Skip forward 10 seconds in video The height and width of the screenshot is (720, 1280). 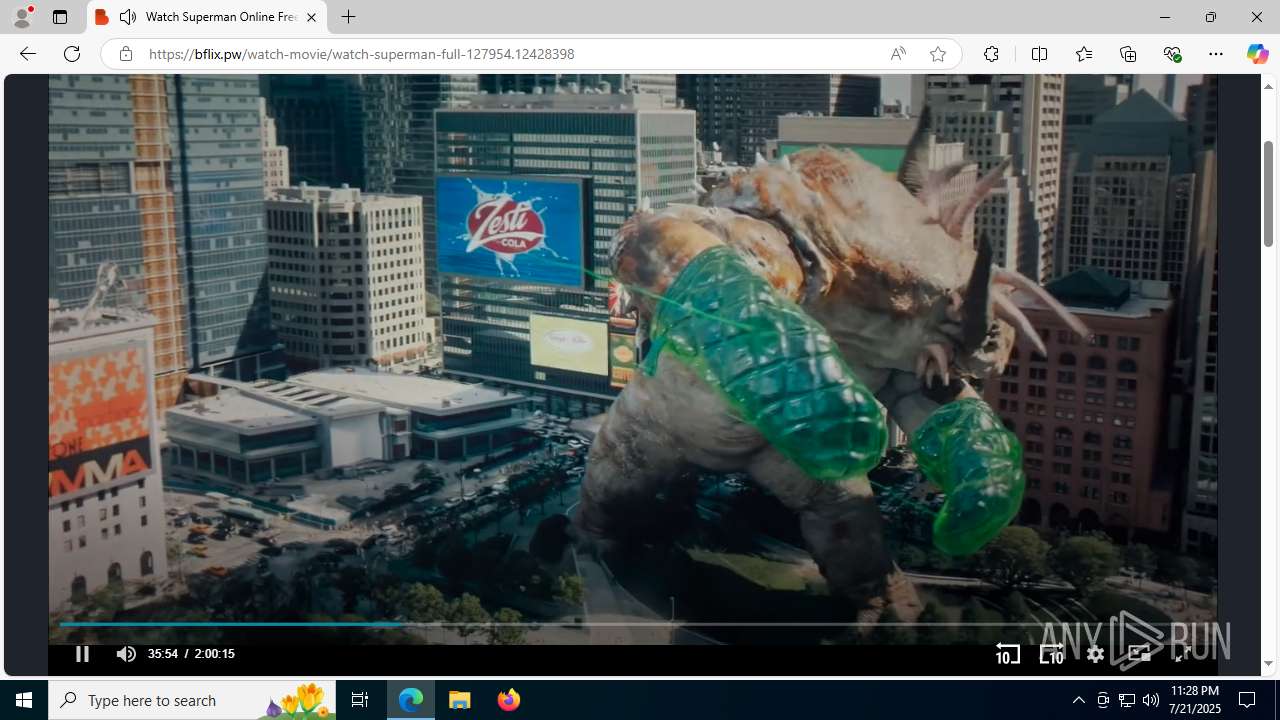(1051, 654)
